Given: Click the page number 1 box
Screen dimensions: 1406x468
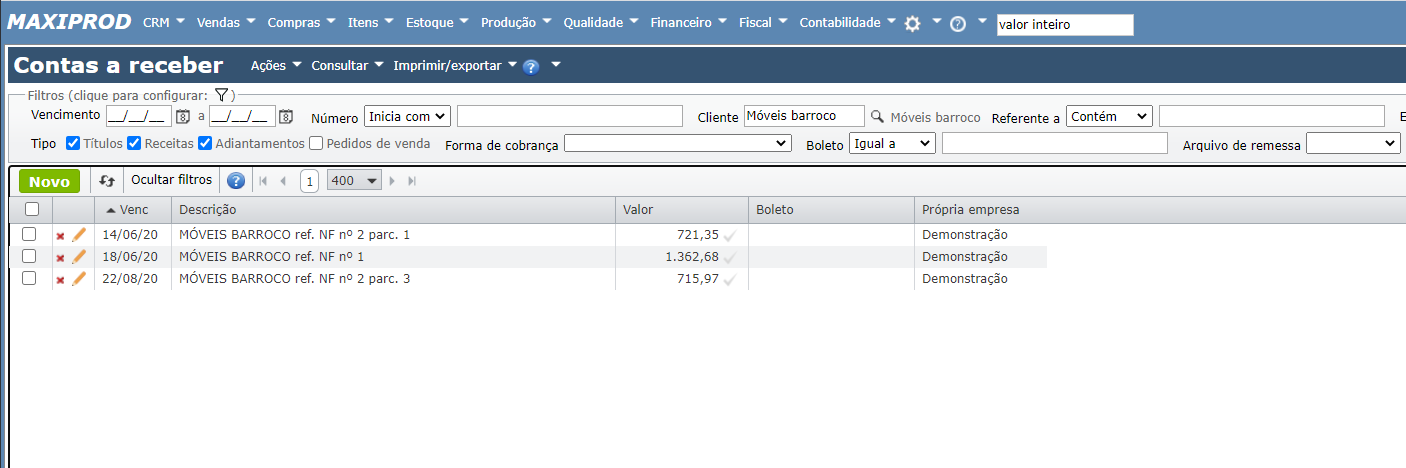Looking at the screenshot, I should [x=310, y=181].
